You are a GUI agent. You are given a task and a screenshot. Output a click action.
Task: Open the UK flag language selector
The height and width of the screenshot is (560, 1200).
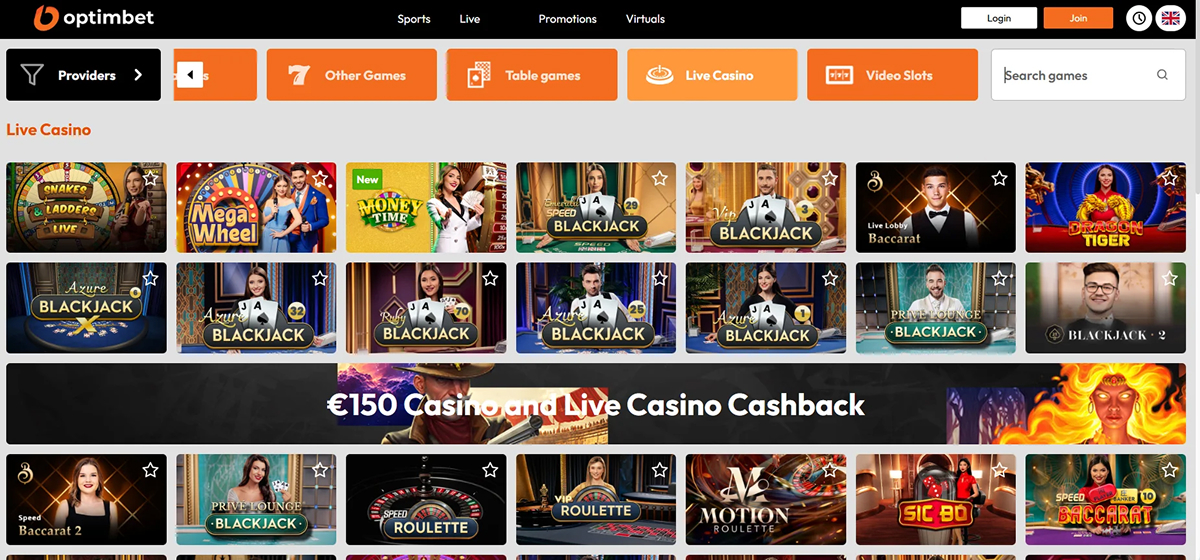(x=1170, y=18)
